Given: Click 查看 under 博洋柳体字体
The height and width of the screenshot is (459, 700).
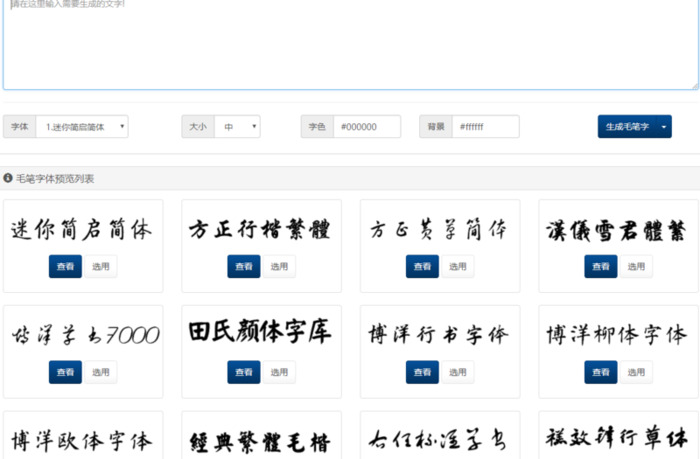Looking at the screenshot, I should (601, 372).
